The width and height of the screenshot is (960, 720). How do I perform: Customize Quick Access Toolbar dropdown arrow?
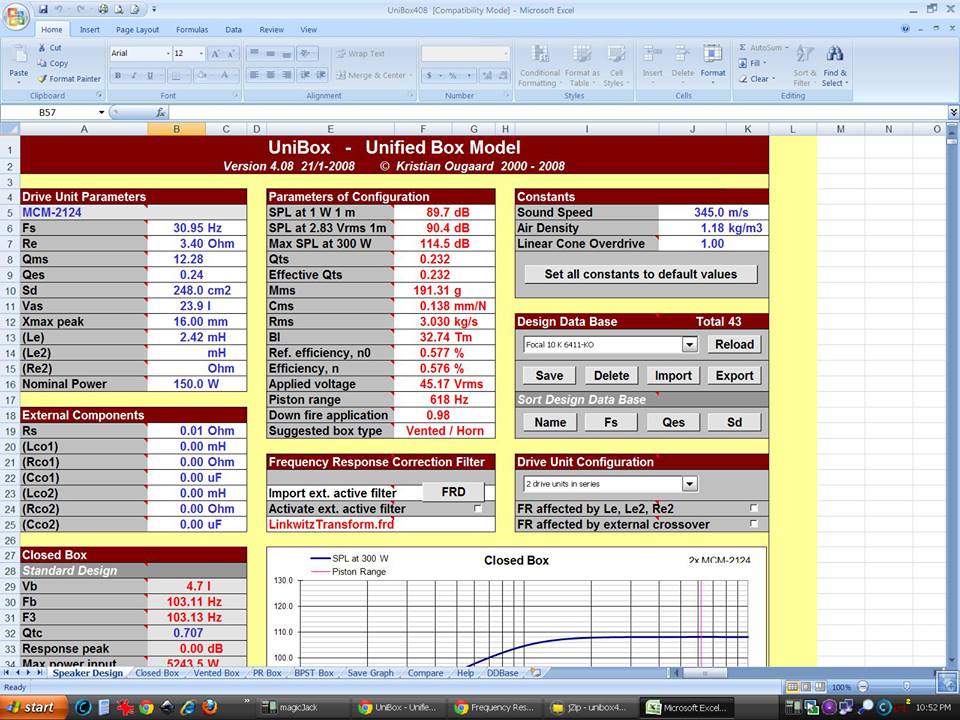coord(154,9)
